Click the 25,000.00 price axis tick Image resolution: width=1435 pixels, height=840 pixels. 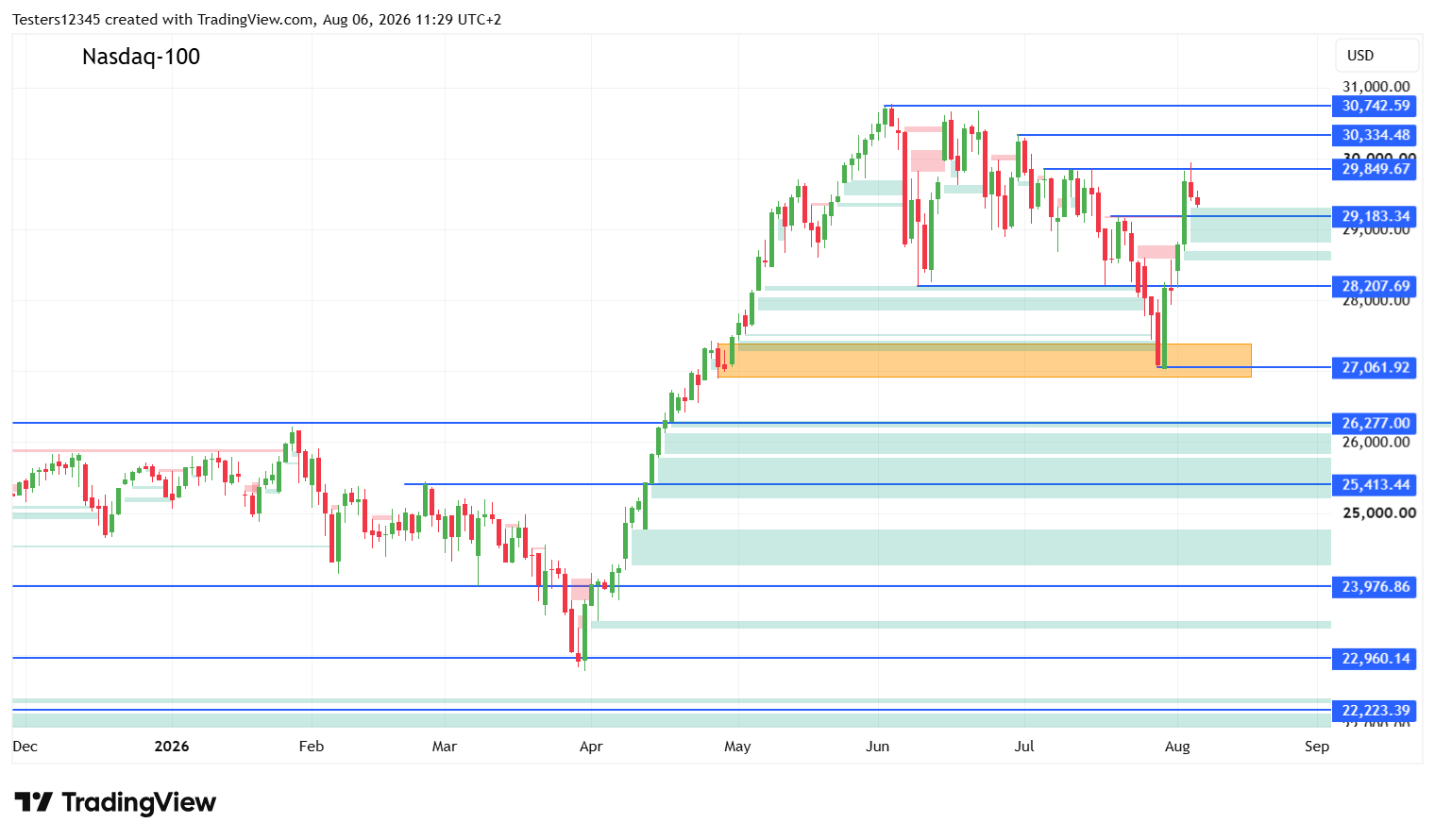[1379, 512]
